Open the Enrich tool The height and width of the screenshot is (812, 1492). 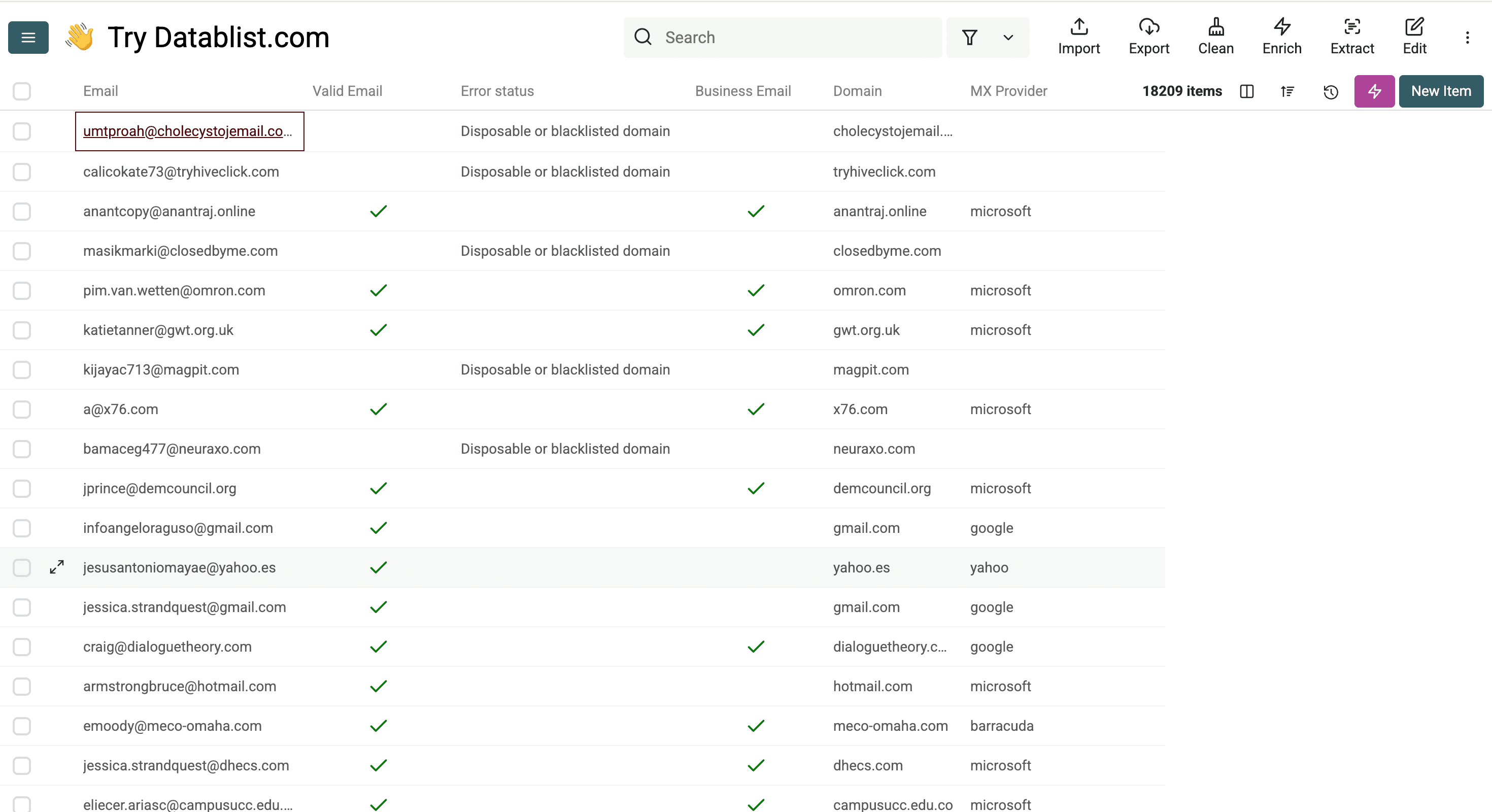[1281, 37]
